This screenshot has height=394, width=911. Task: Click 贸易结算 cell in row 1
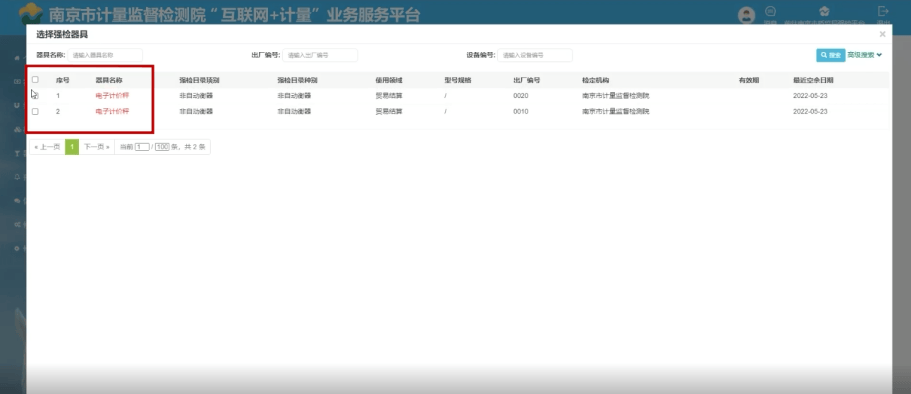tap(389, 95)
